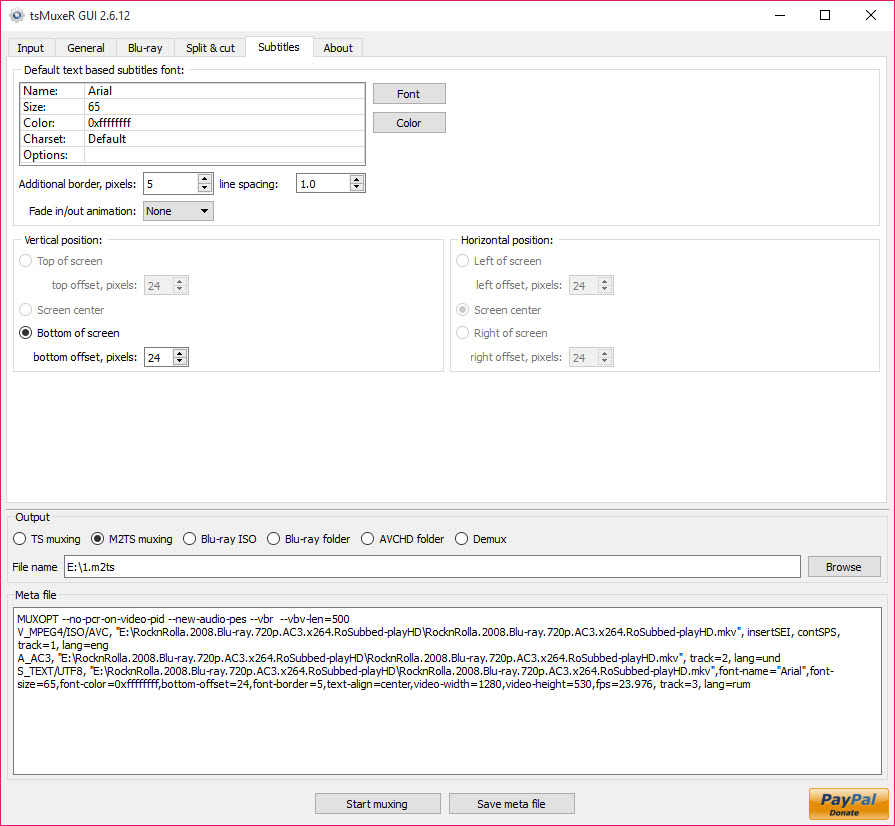Click the Browse button for output file

coord(843,567)
